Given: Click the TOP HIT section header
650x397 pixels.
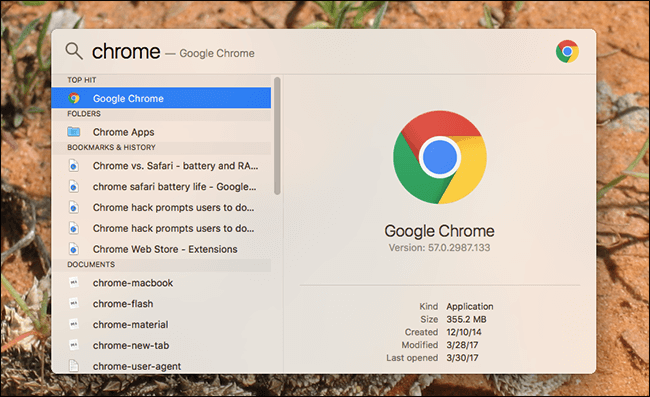Looking at the screenshot, I should click(82, 80).
